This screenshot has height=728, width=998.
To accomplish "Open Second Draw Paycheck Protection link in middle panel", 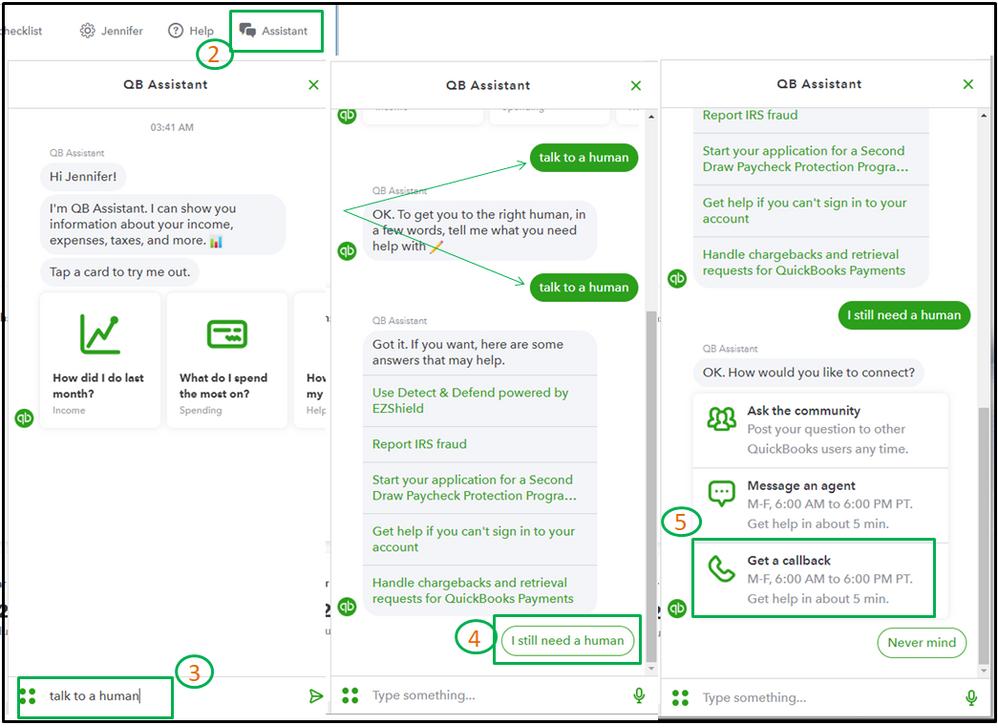I will (479, 488).
